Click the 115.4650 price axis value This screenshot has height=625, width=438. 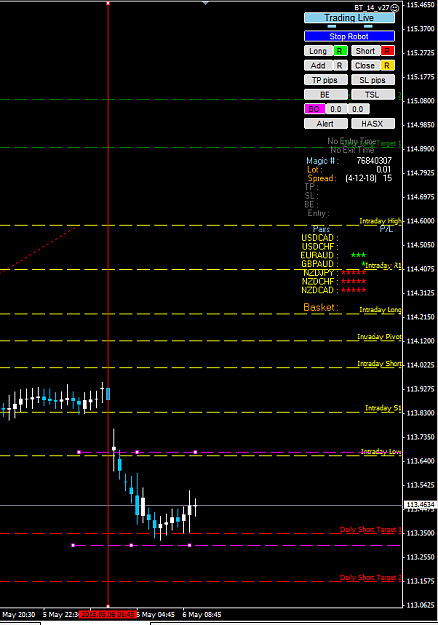420,5
